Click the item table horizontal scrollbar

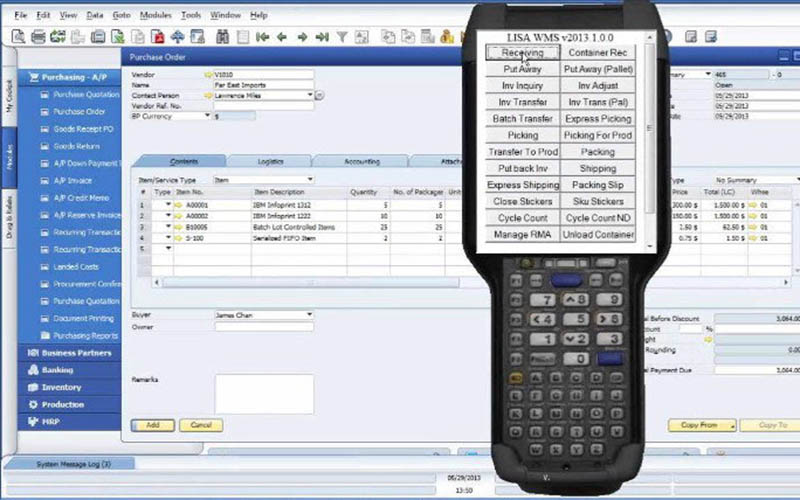point(310,282)
